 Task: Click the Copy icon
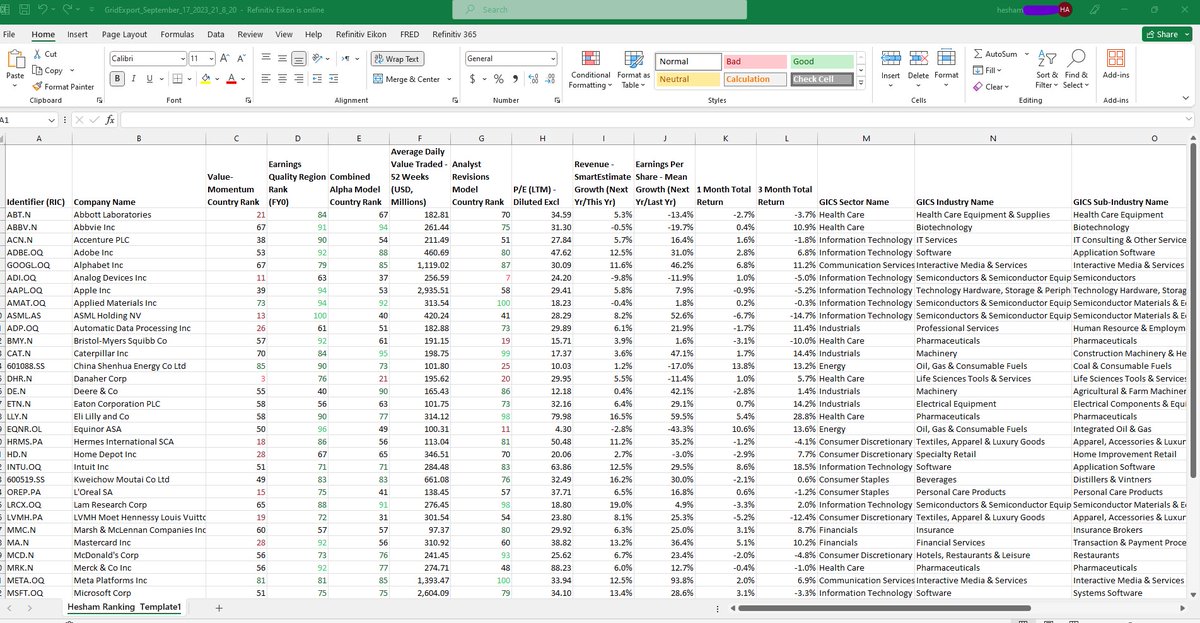coord(37,70)
